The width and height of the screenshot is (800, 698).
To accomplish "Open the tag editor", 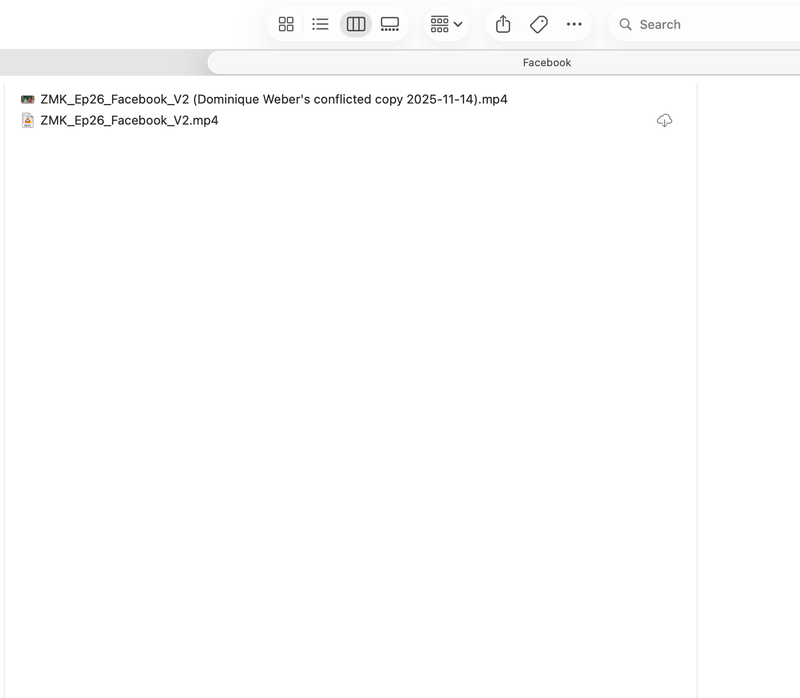I will (x=539, y=24).
